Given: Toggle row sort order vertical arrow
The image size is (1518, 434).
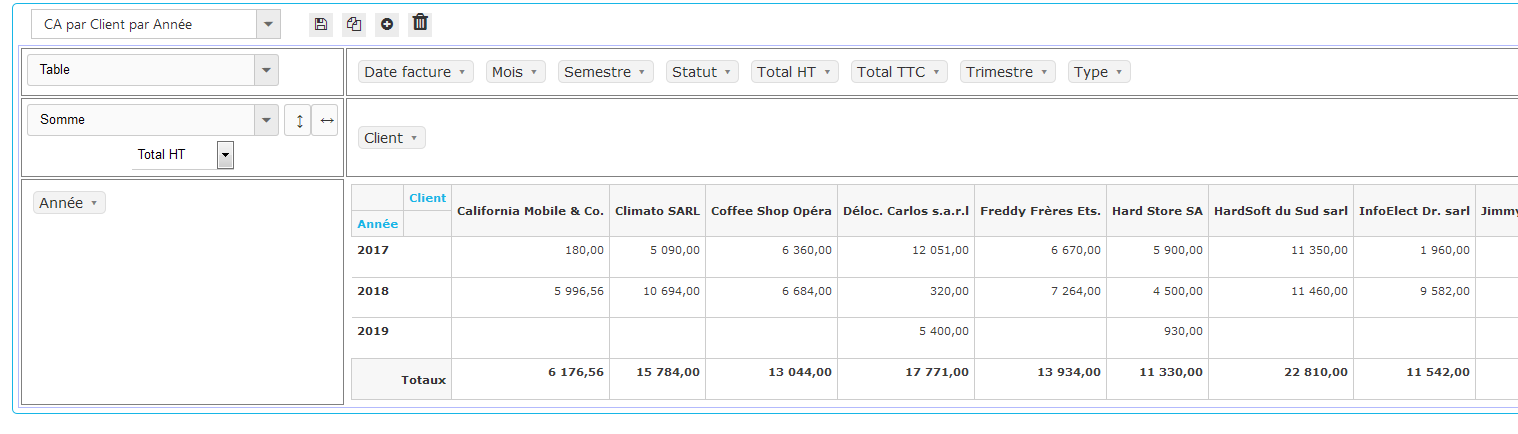Looking at the screenshot, I should 298,120.
